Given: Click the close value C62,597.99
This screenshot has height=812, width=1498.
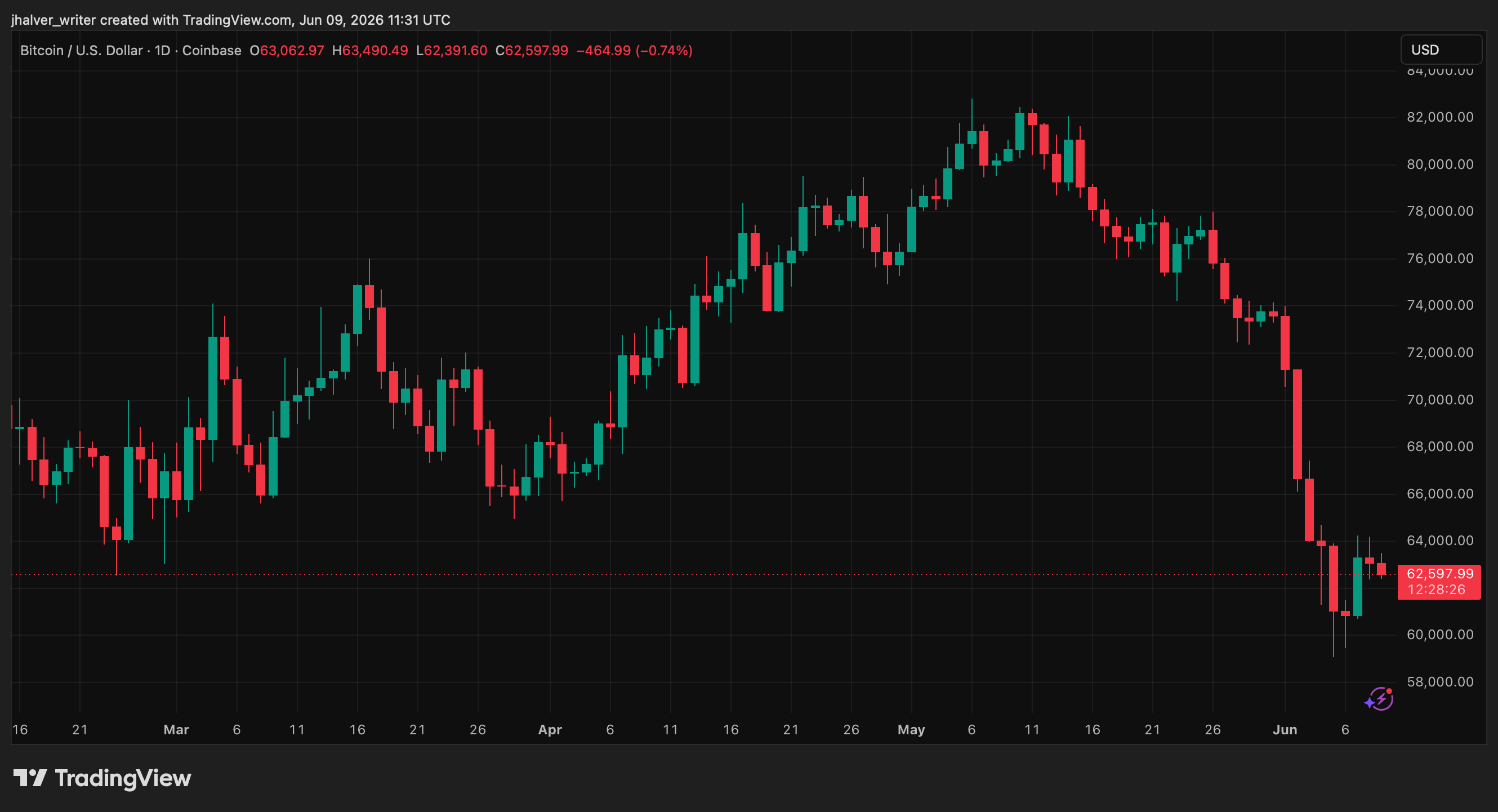Looking at the screenshot, I should [532, 51].
